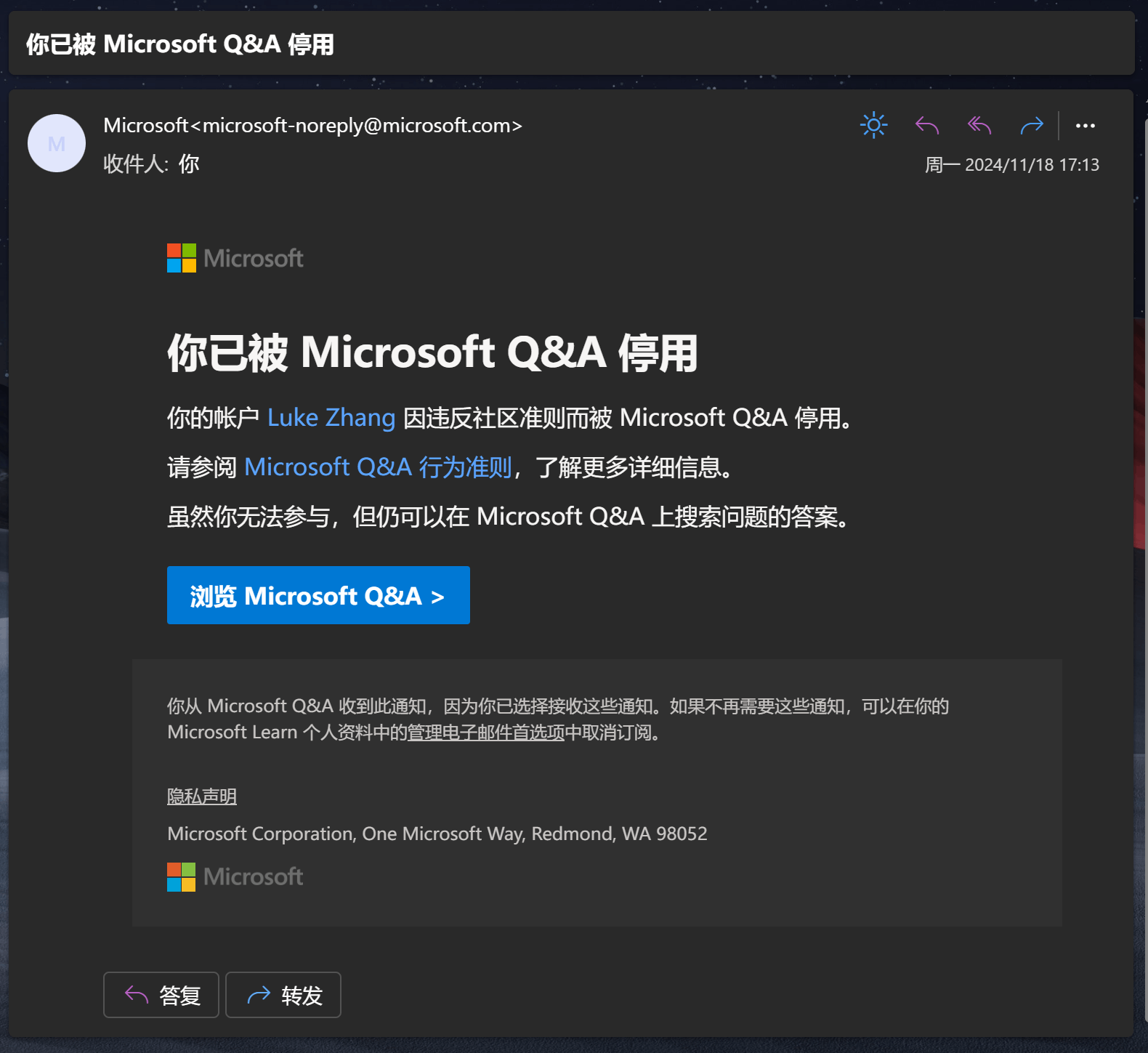
Task: Click the 转发 button at bottom
Action: pos(283,995)
